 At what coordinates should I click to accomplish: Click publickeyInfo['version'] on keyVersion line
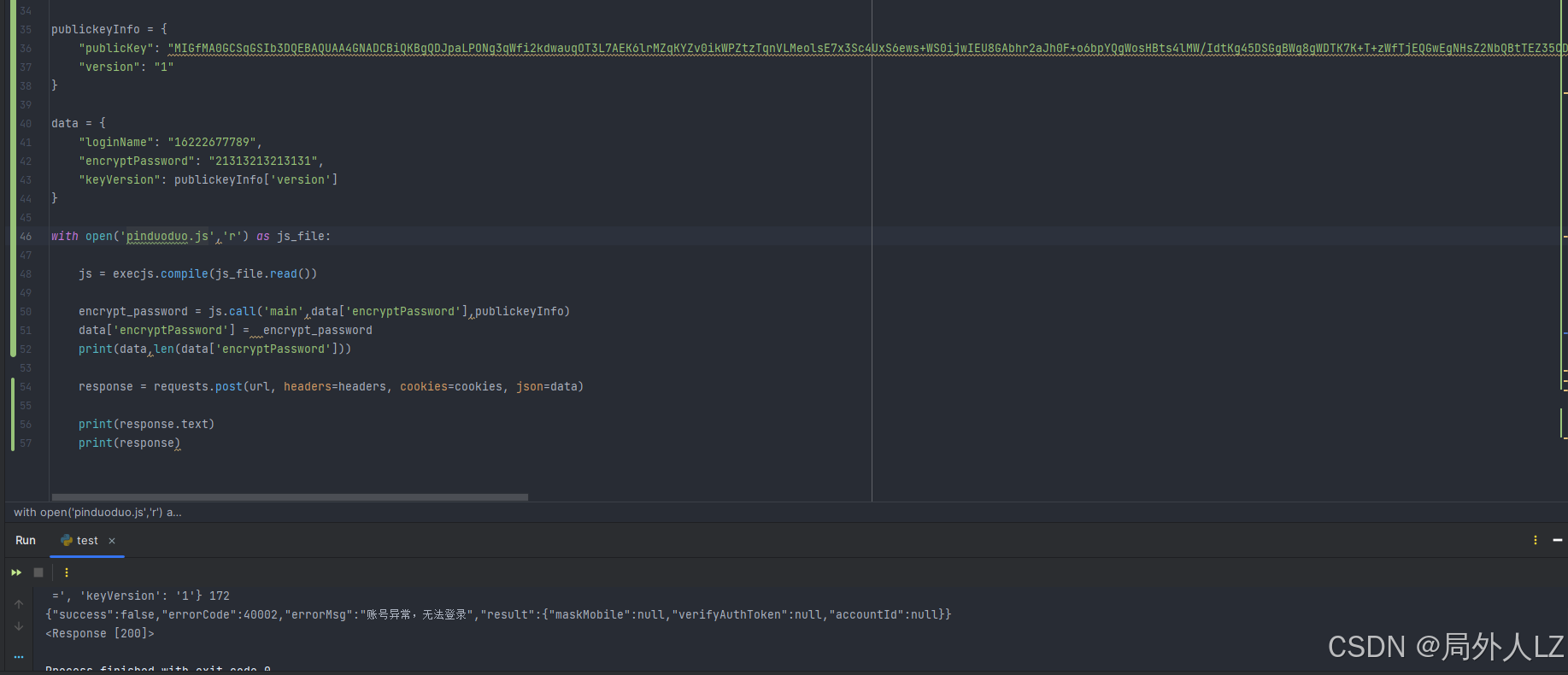pos(256,180)
